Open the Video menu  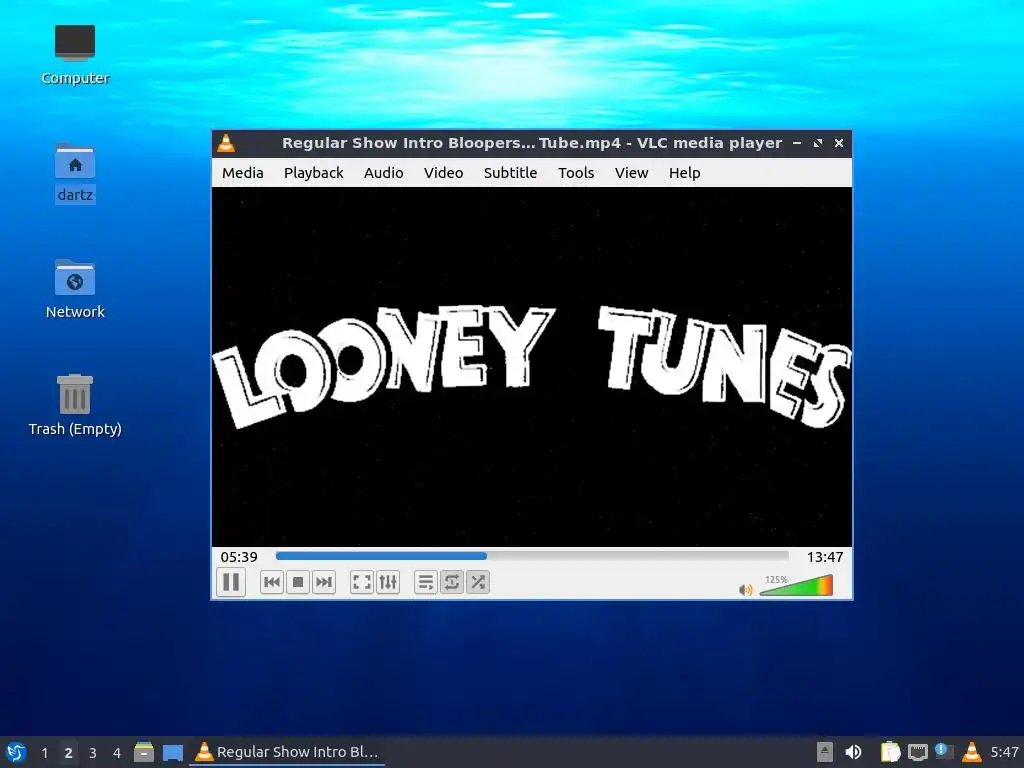click(x=443, y=173)
